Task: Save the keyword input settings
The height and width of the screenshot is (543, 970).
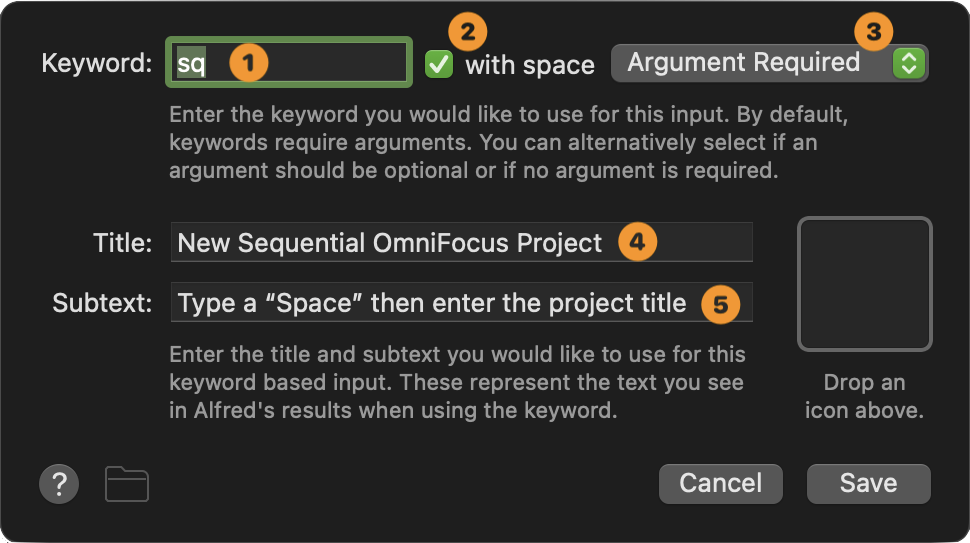Action: tap(868, 483)
